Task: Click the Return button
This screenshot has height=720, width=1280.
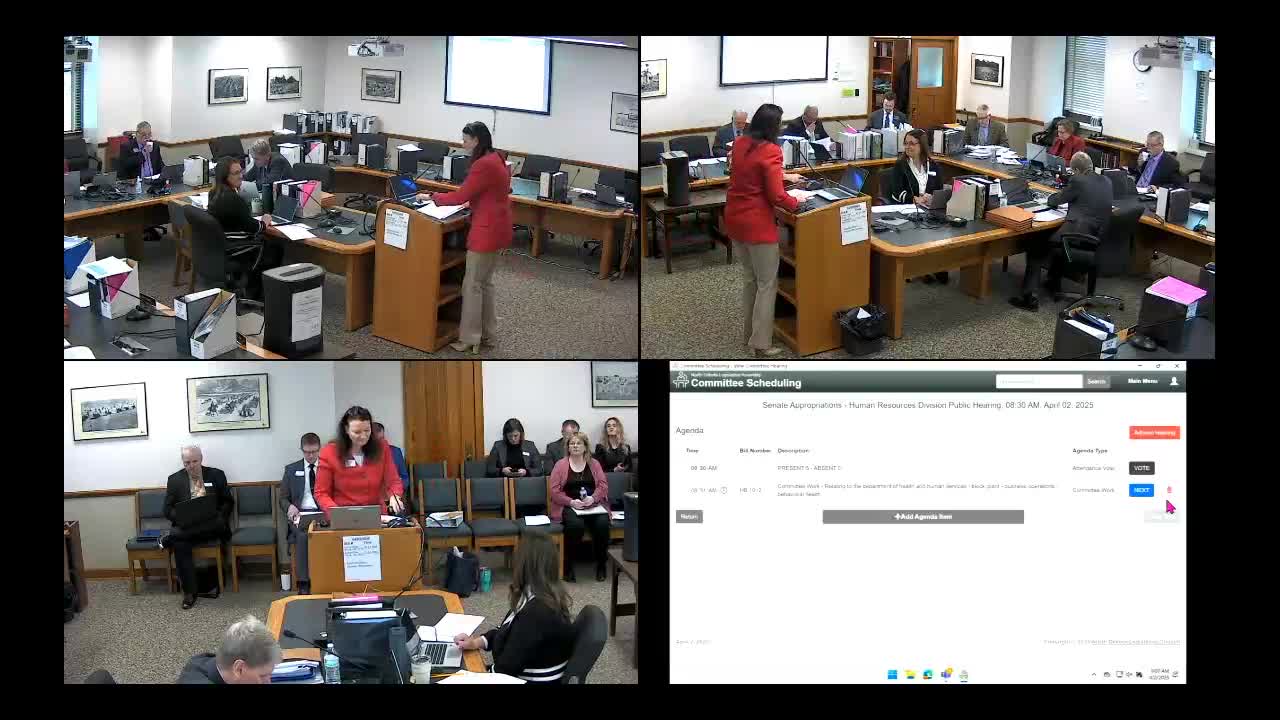Action: 689,516
